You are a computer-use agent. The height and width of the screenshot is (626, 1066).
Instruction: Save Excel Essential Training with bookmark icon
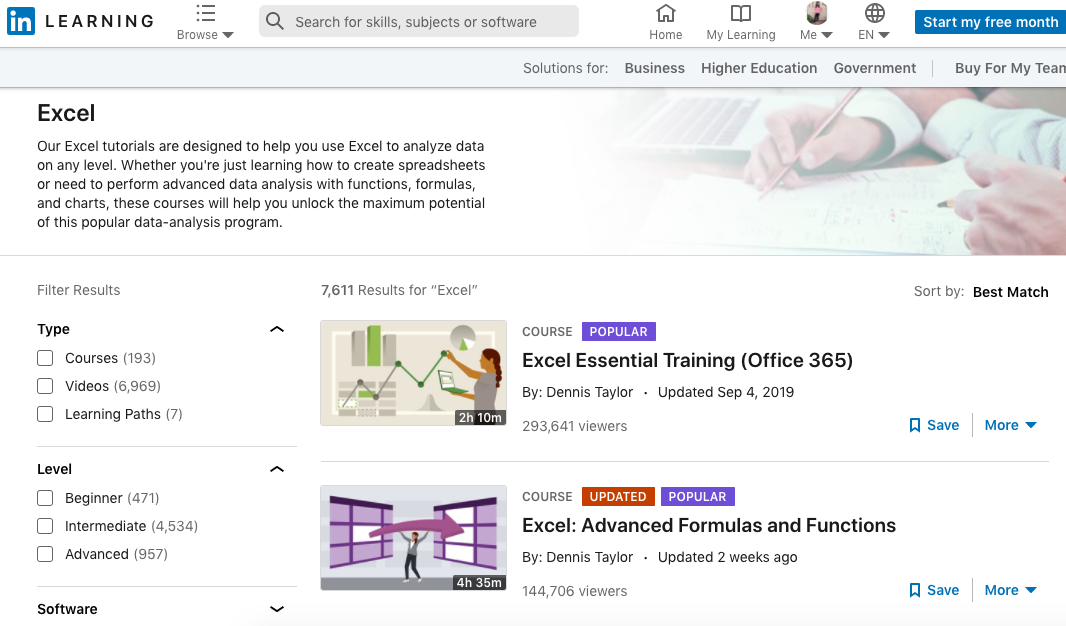pyautogui.click(x=915, y=425)
